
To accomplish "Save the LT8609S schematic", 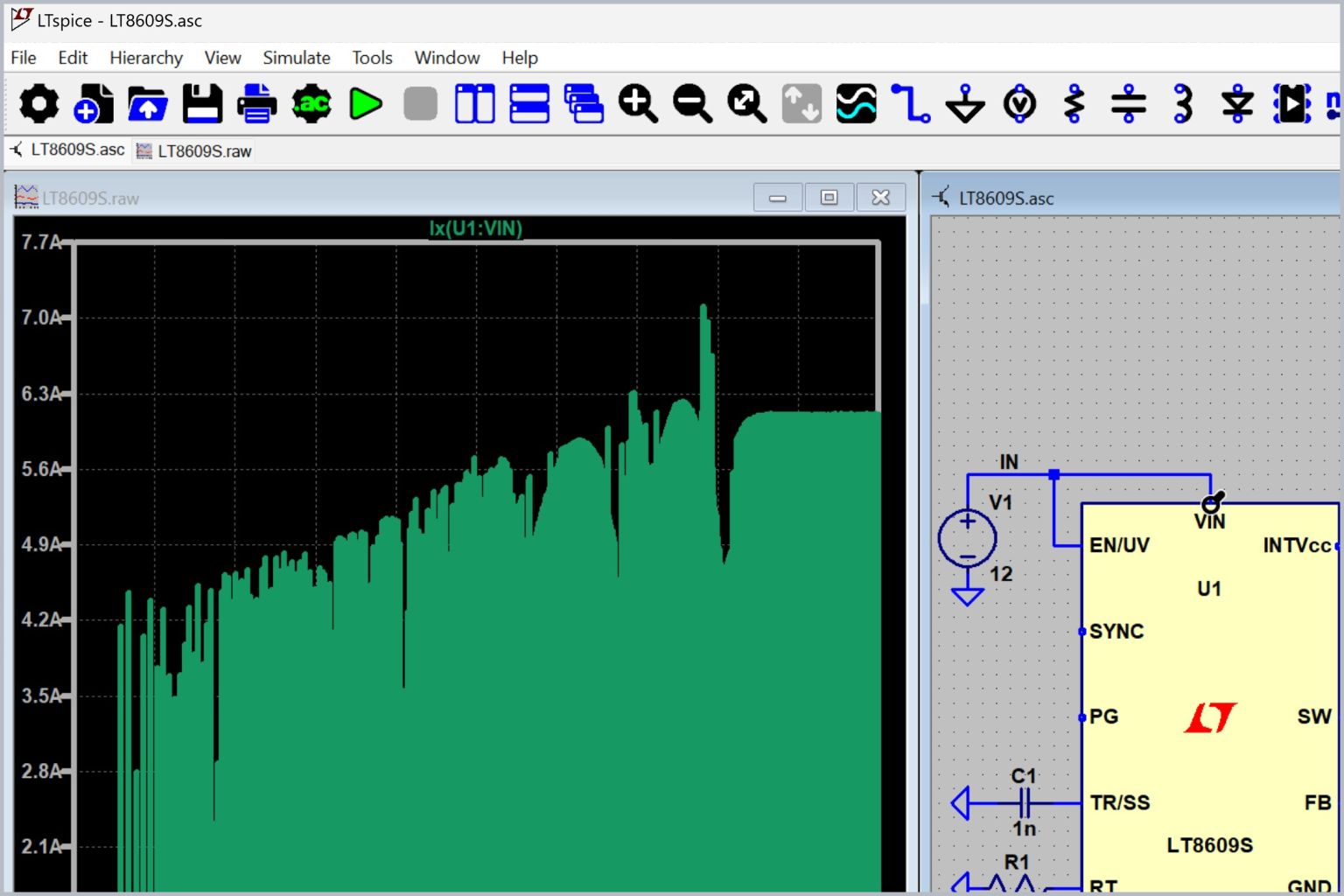I will point(202,103).
